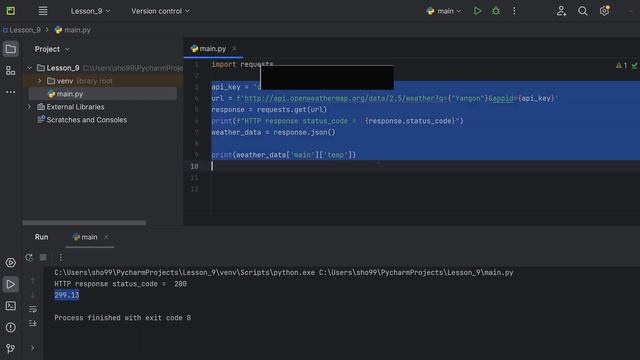Open Terminal tool window icon
This screenshot has height=360, width=640.
11,306
